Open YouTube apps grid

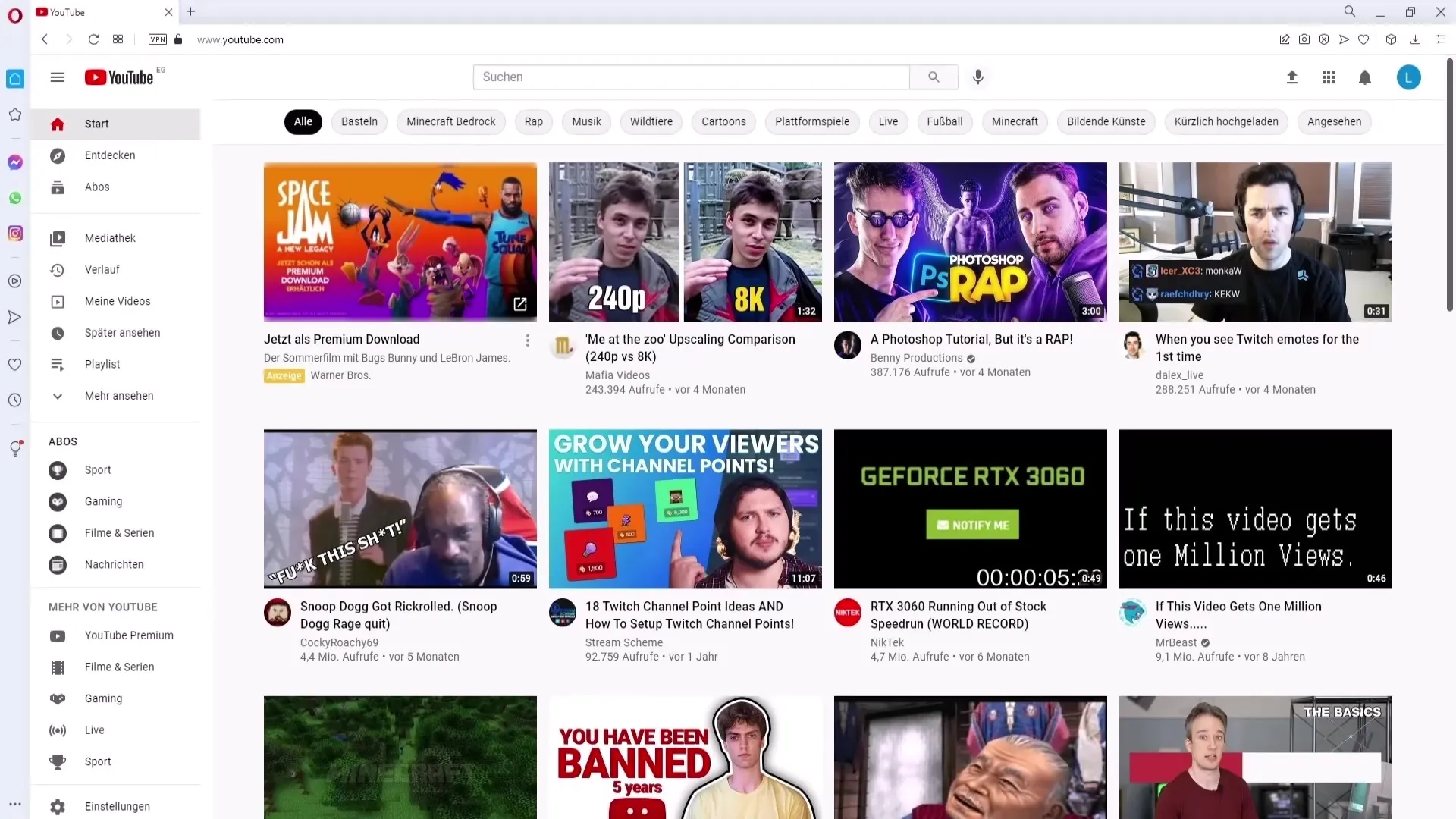[x=1329, y=77]
